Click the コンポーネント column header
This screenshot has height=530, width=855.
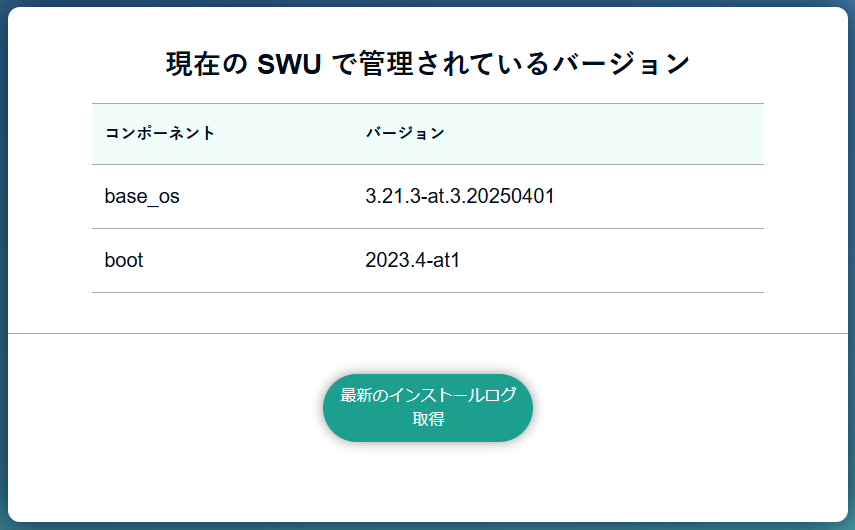(x=160, y=133)
